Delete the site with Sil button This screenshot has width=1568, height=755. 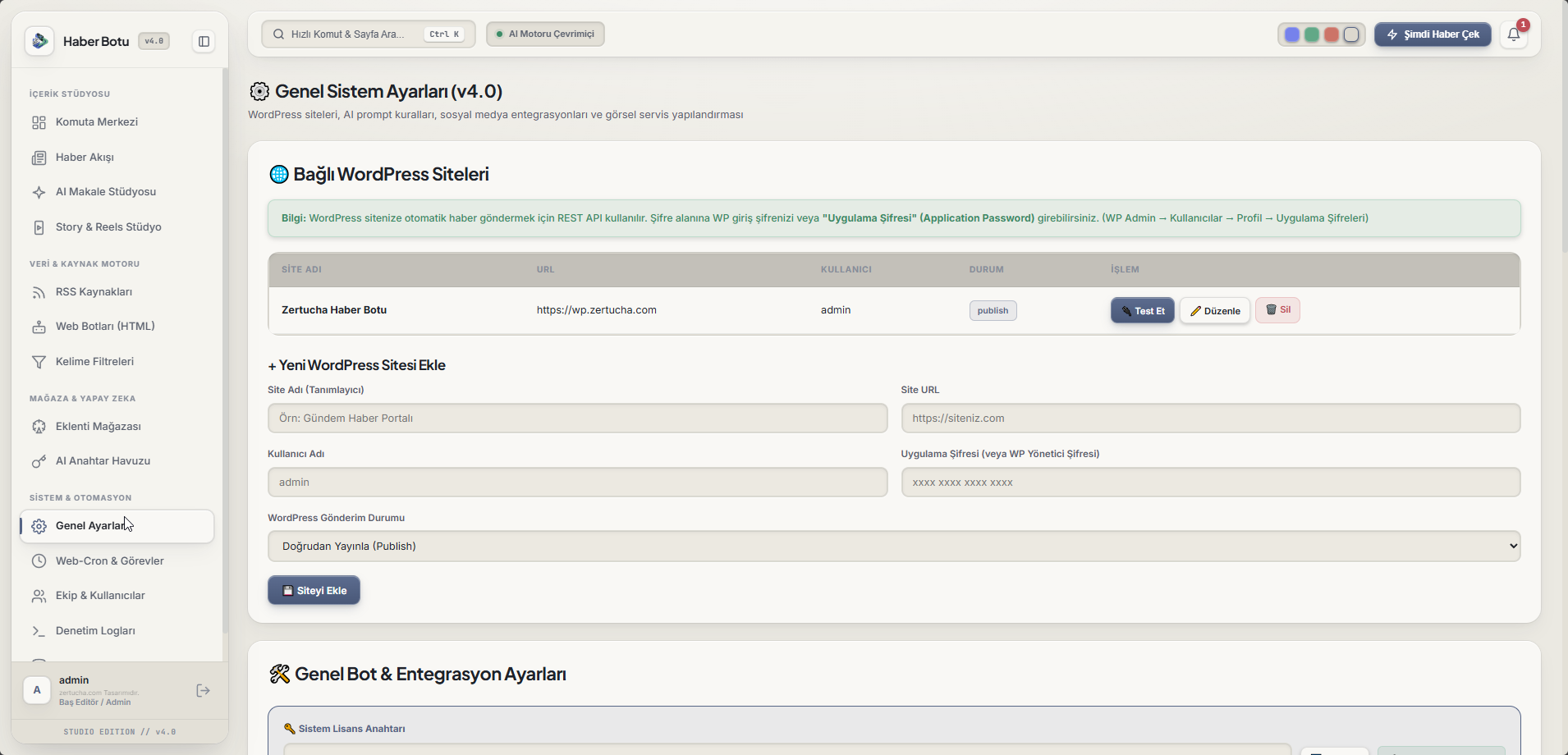click(x=1277, y=310)
